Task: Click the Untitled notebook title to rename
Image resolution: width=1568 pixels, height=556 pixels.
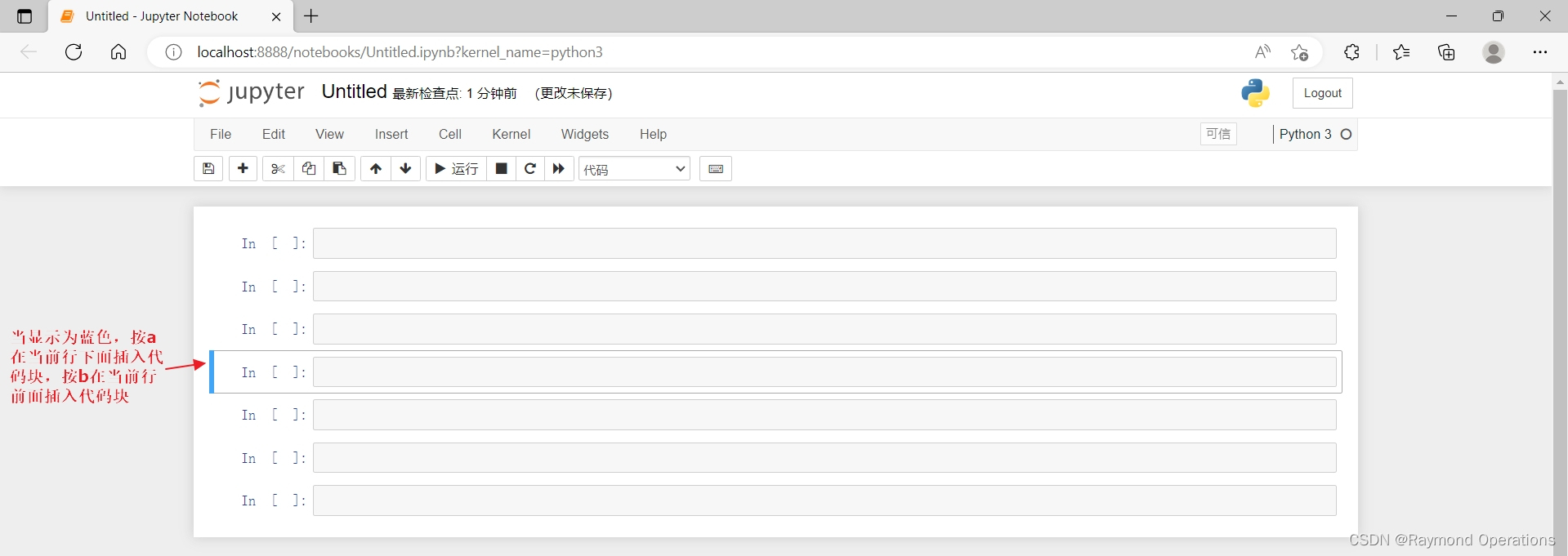Action: point(354,91)
